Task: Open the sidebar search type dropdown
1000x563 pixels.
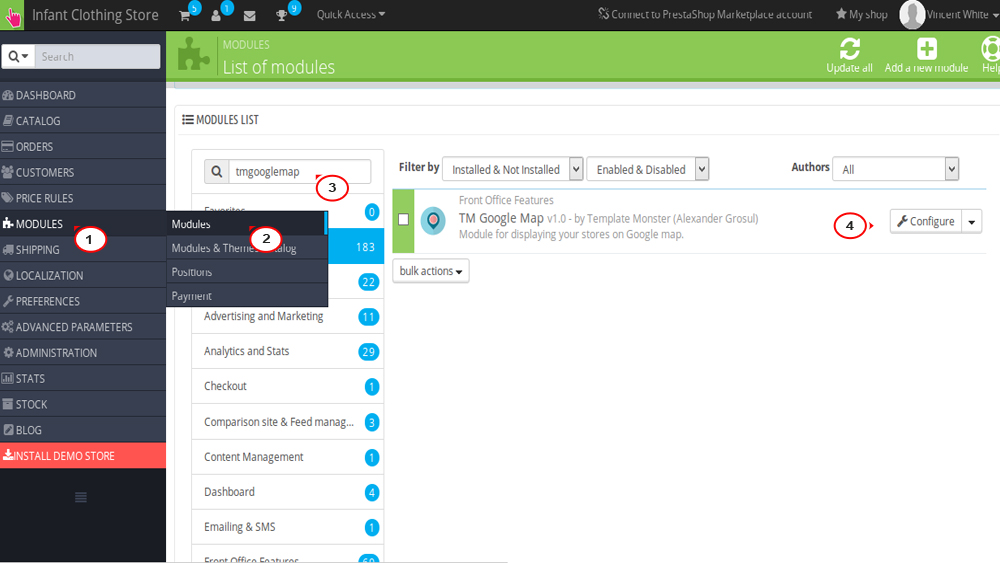Action: [x=18, y=57]
